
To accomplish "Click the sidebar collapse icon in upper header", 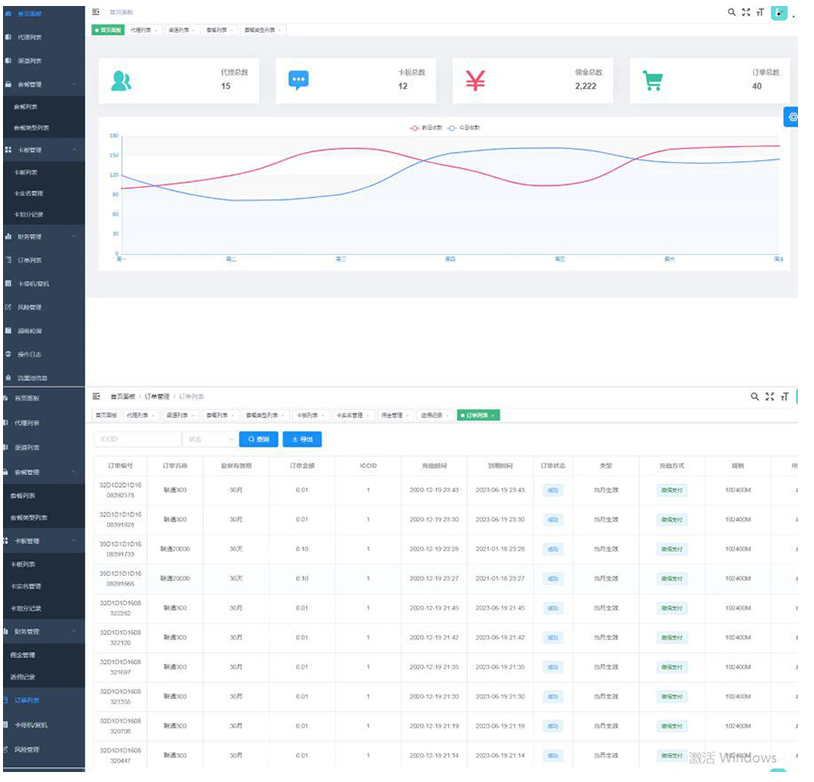I will click(96, 12).
